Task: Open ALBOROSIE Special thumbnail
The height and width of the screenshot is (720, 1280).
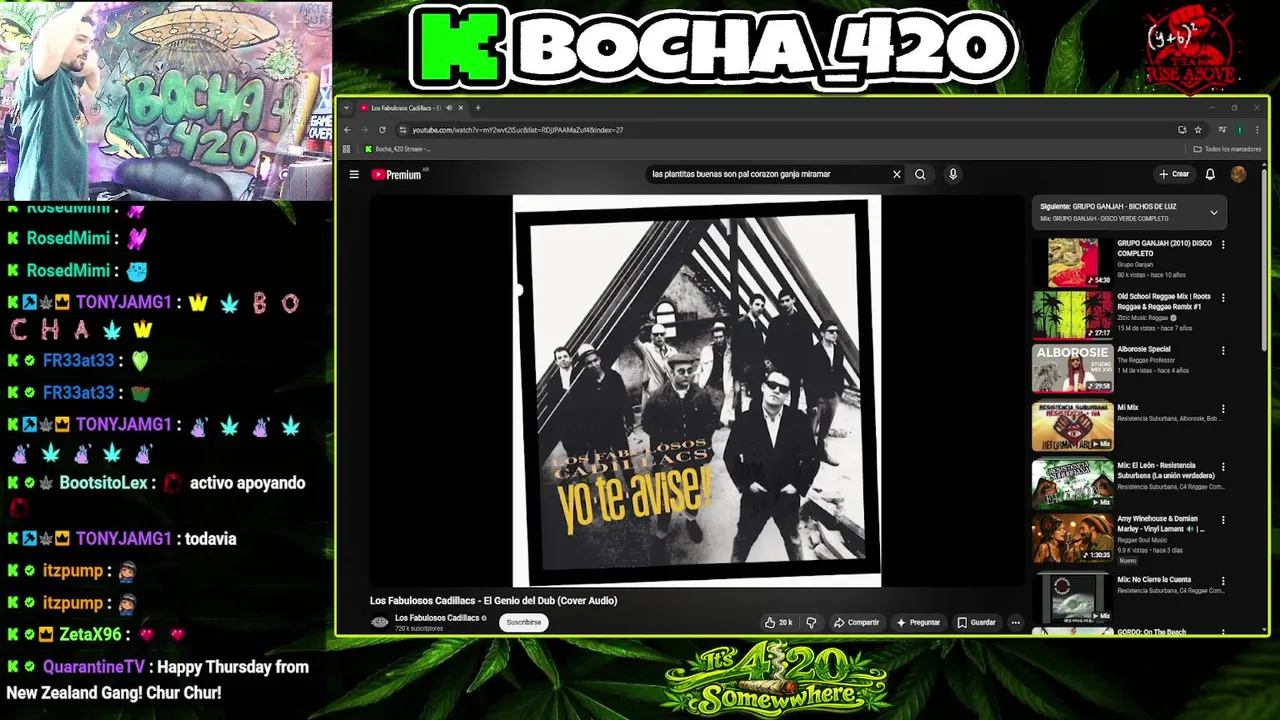Action: click(x=1072, y=368)
